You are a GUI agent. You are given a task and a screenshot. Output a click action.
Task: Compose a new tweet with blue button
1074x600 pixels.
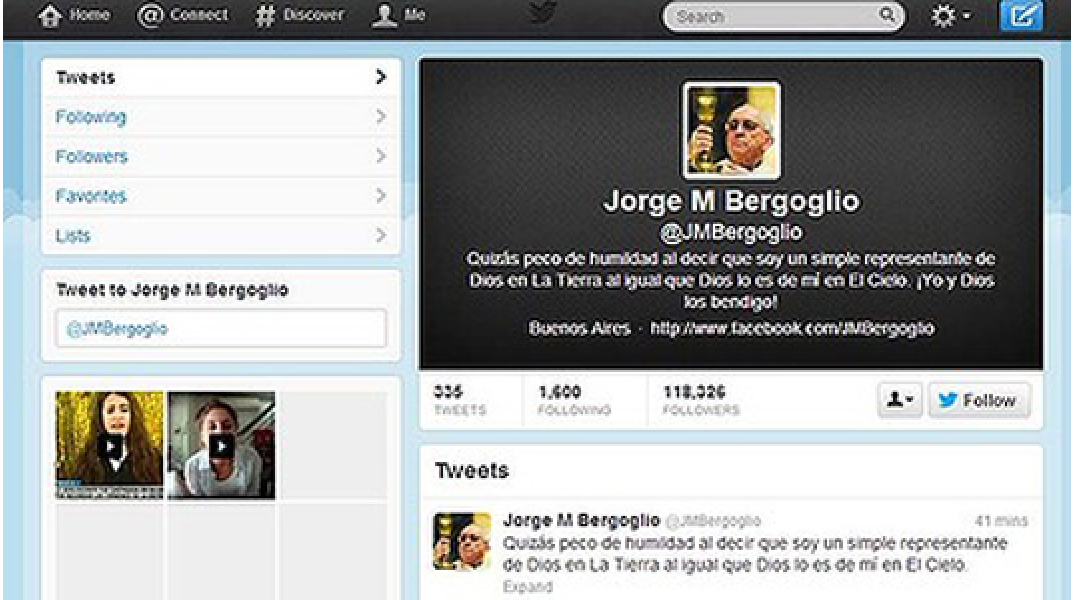(x=1021, y=17)
